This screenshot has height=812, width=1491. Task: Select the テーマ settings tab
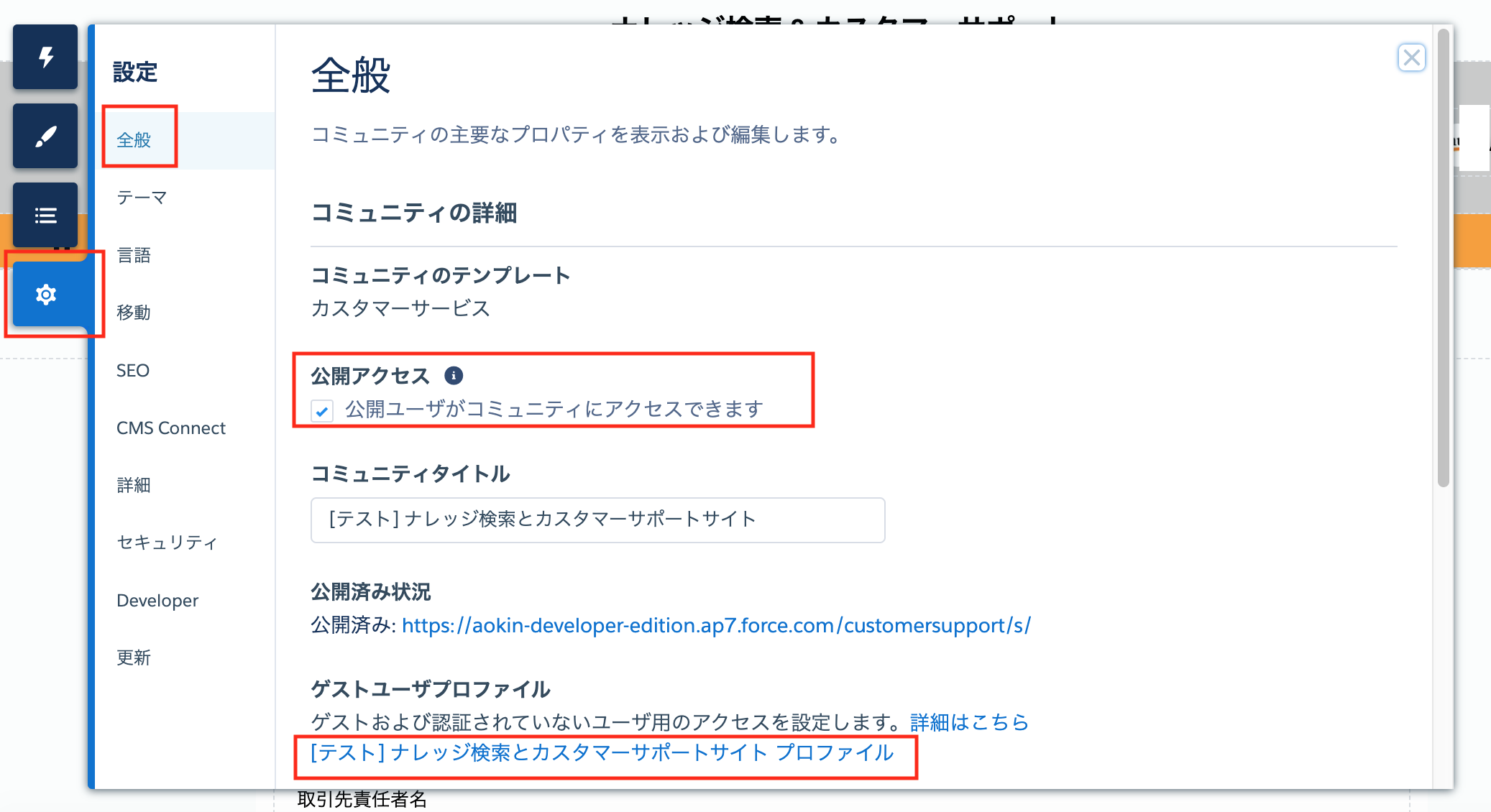pos(142,198)
